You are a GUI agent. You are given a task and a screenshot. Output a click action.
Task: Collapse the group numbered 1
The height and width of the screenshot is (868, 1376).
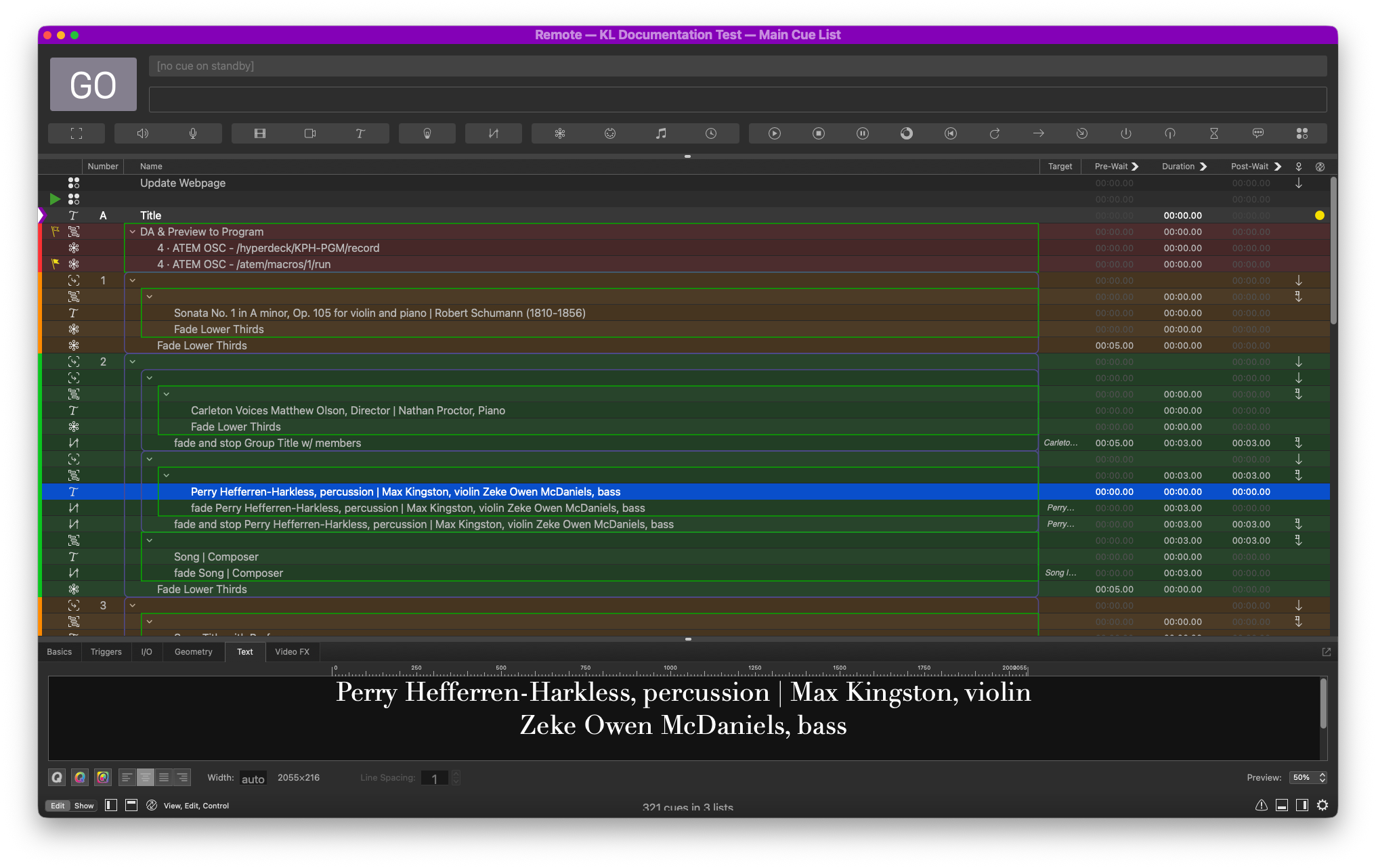click(x=133, y=280)
